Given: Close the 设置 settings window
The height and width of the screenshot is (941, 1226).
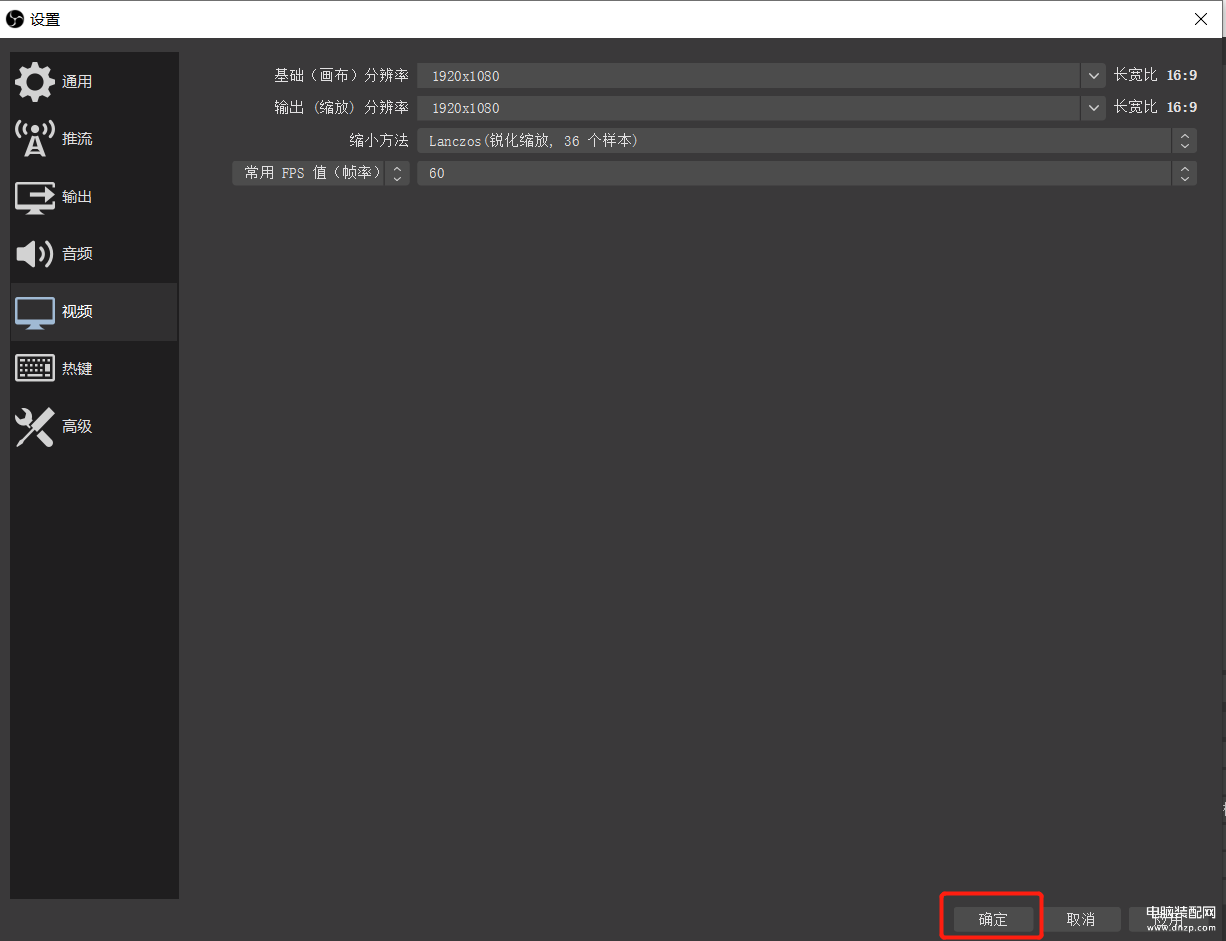Looking at the screenshot, I should 1201,19.
